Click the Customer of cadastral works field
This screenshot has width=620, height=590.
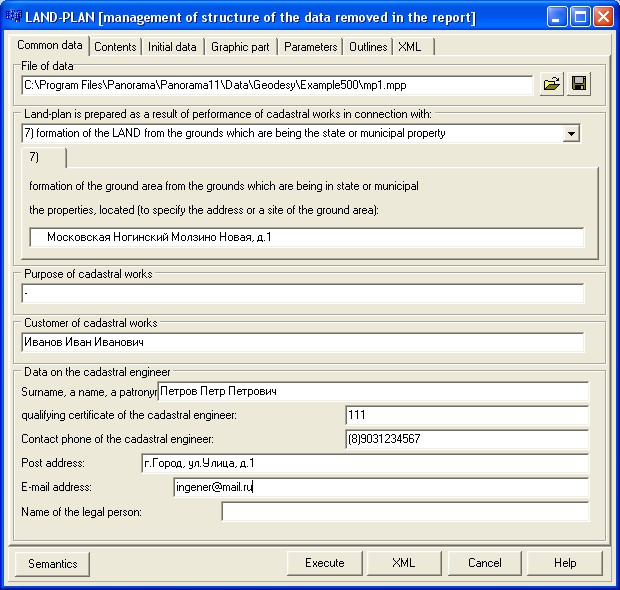[x=301, y=343]
